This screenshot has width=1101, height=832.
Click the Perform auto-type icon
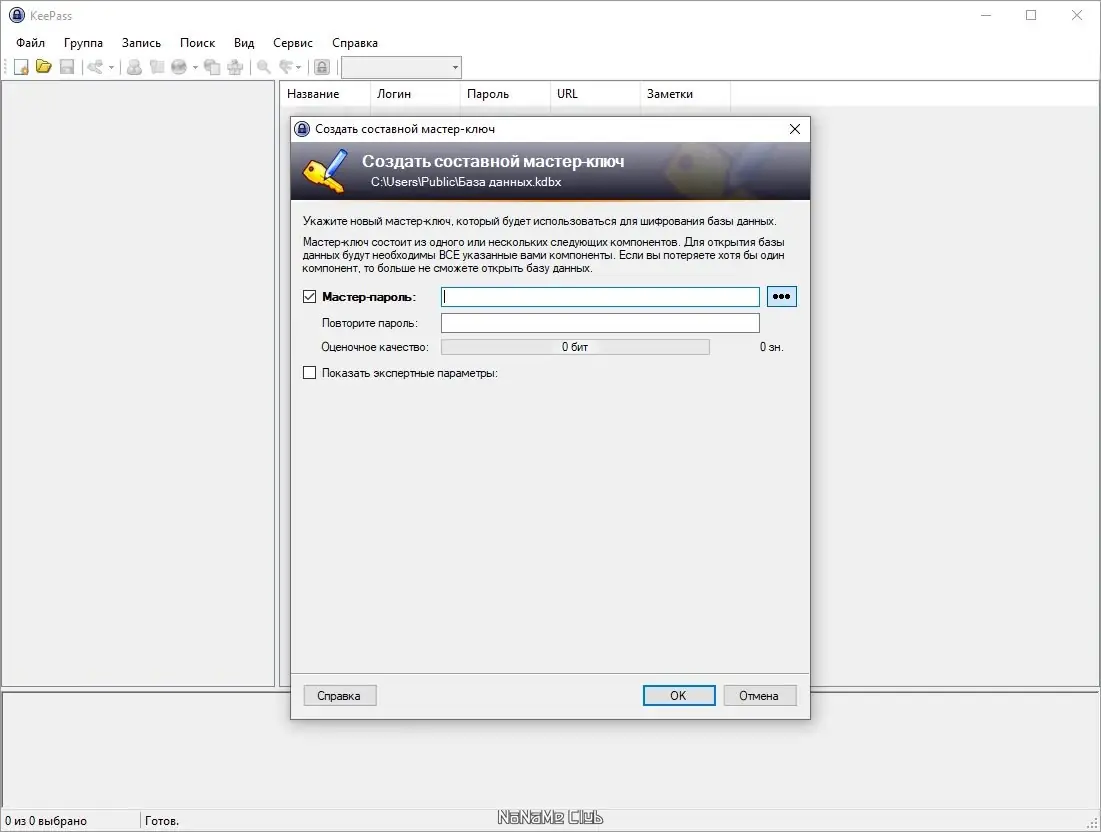(x=235, y=67)
